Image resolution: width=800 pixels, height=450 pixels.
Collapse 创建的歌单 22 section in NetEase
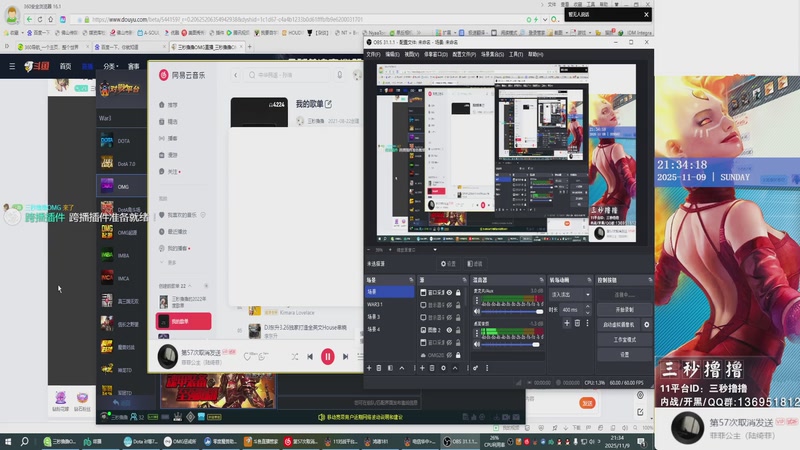point(190,286)
